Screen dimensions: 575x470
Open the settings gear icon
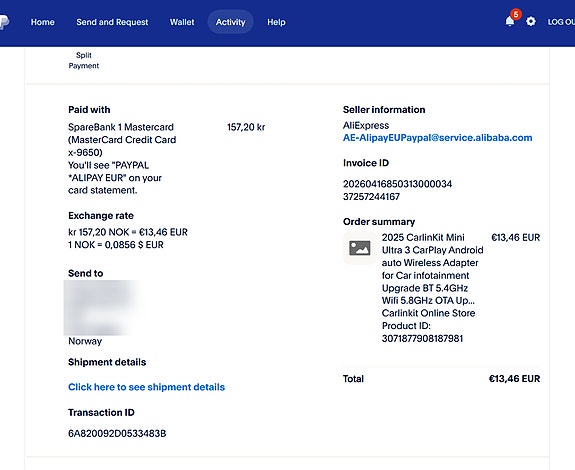(x=531, y=22)
